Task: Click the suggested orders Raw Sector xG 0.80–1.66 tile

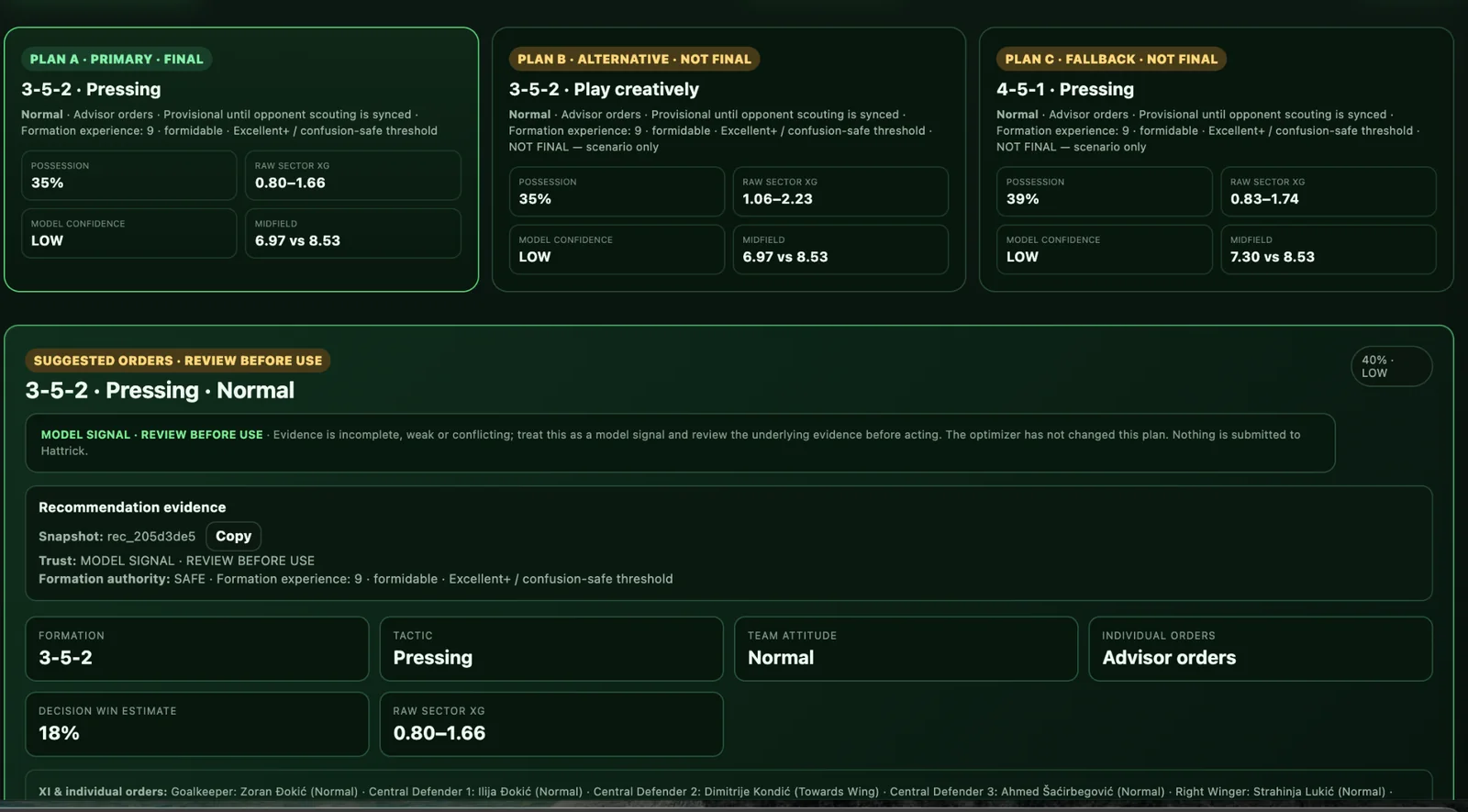Action: pos(551,724)
